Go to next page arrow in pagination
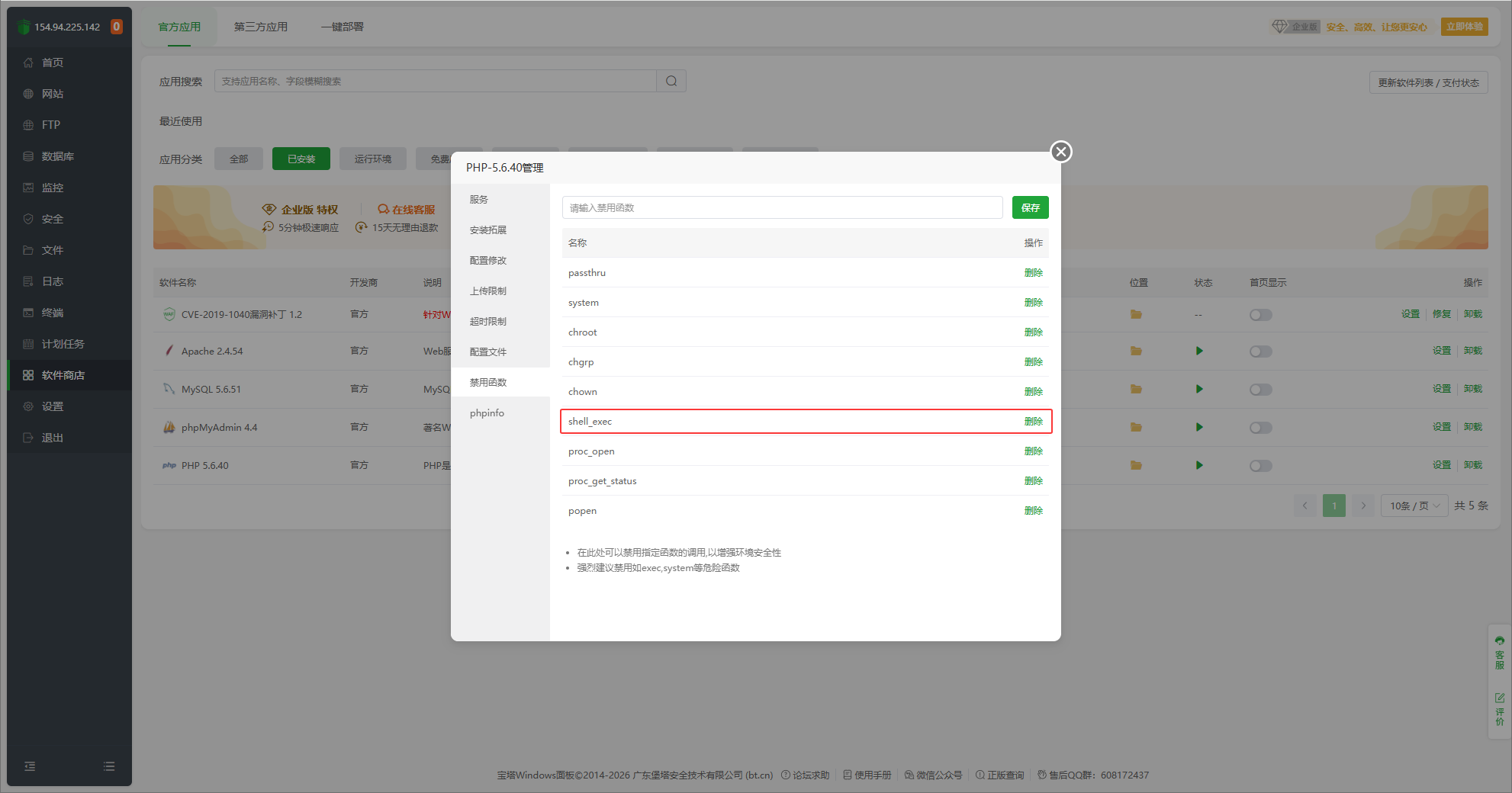Screen dimensions: 1512x793 pos(1363,506)
